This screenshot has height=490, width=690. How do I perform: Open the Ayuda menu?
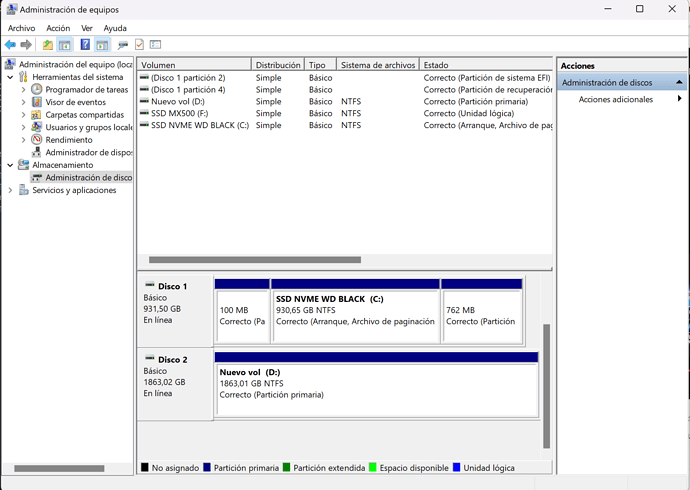tap(115, 28)
